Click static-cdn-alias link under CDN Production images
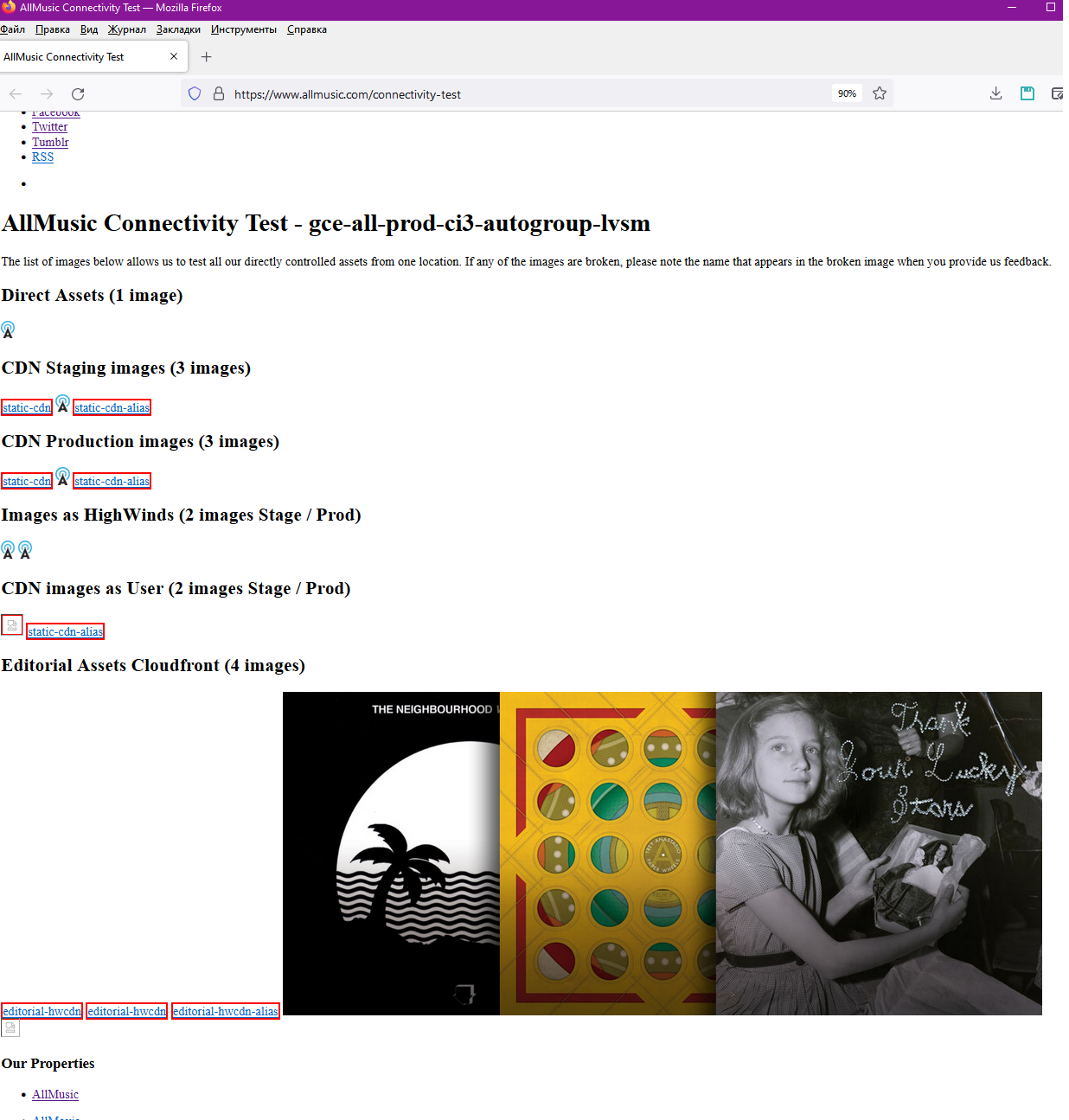The height and width of the screenshot is (1120, 1069). [x=112, y=481]
